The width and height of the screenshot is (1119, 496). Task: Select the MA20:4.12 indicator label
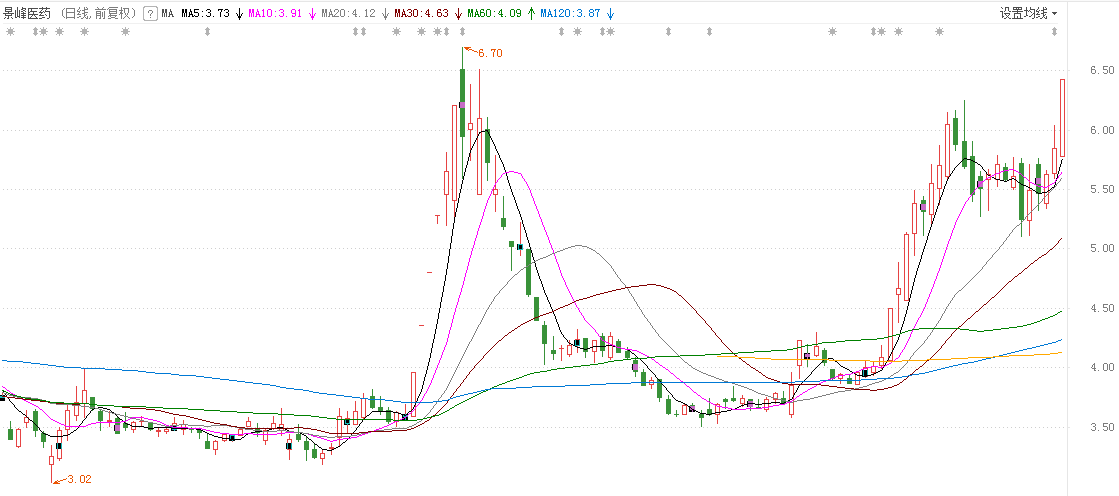[x=349, y=14]
